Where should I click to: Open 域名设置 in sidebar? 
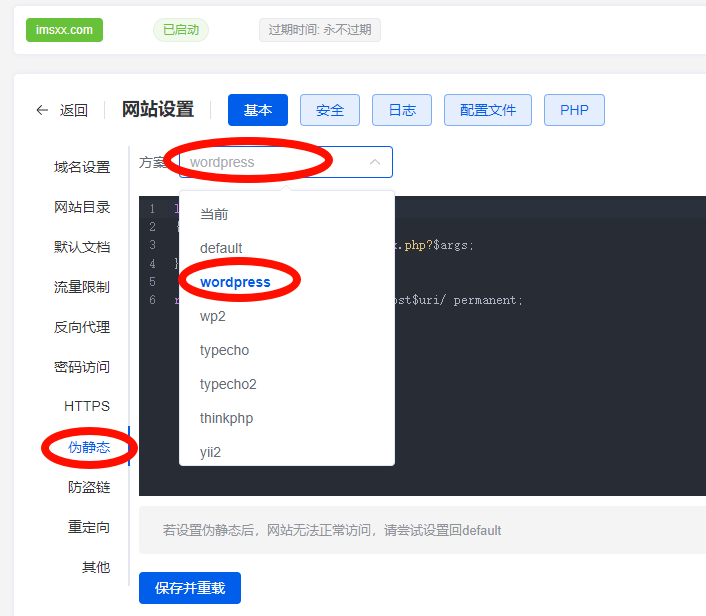pos(82,167)
